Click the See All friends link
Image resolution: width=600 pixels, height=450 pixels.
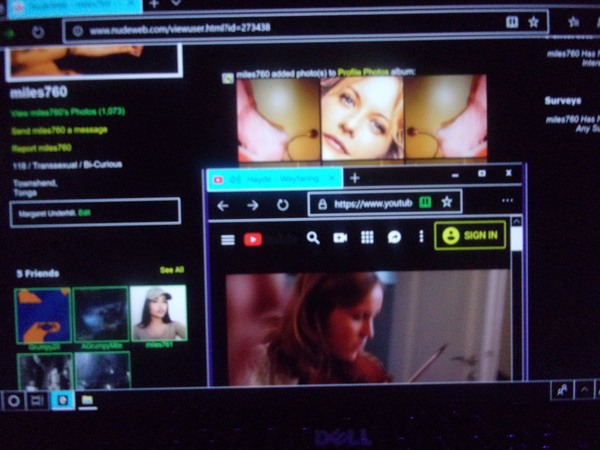click(171, 270)
